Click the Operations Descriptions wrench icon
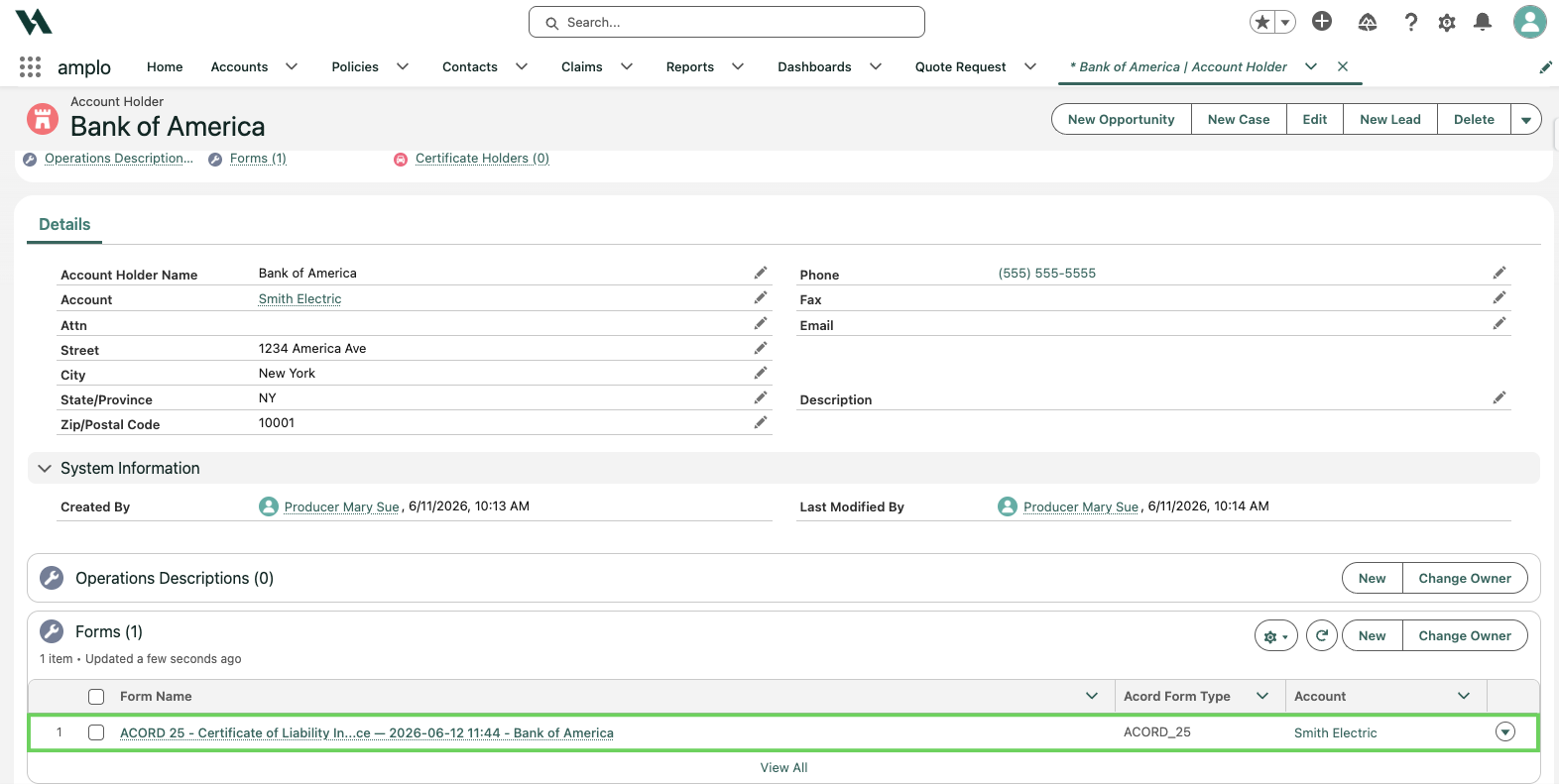1559x784 pixels. (x=52, y=578)
